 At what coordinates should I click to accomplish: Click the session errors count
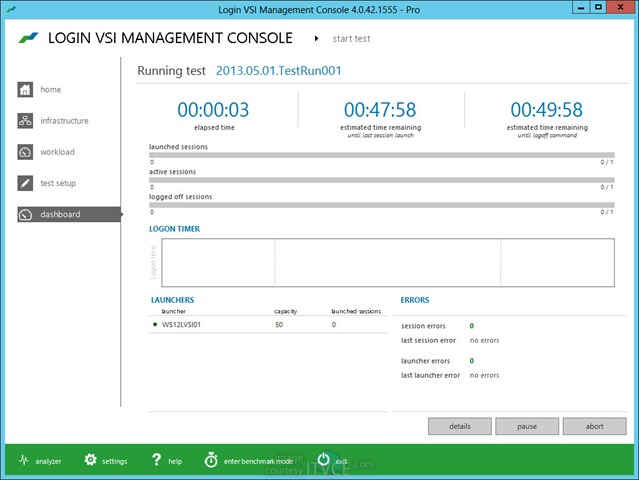(472, 326)
